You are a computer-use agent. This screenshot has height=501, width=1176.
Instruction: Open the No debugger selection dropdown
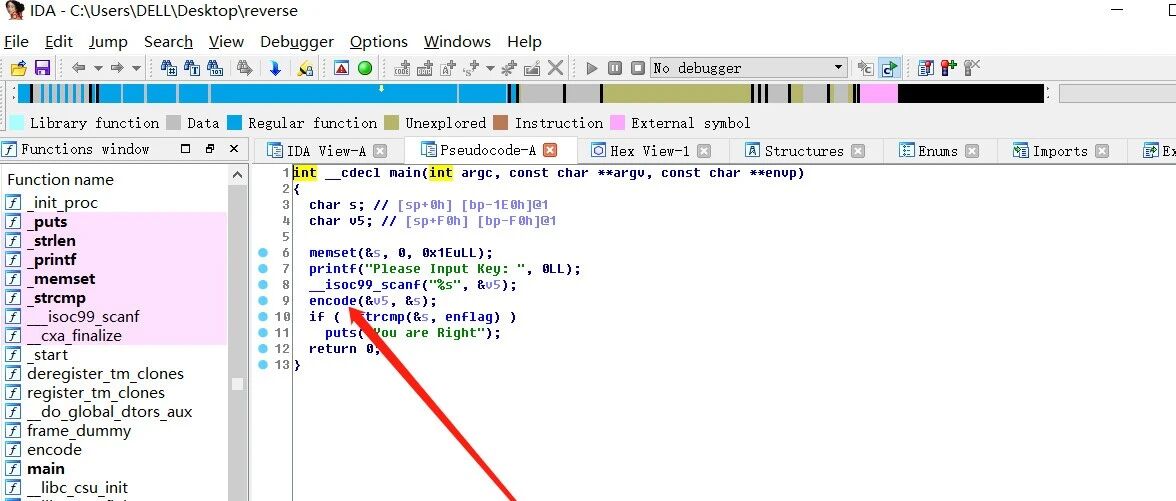coord(748,68)
